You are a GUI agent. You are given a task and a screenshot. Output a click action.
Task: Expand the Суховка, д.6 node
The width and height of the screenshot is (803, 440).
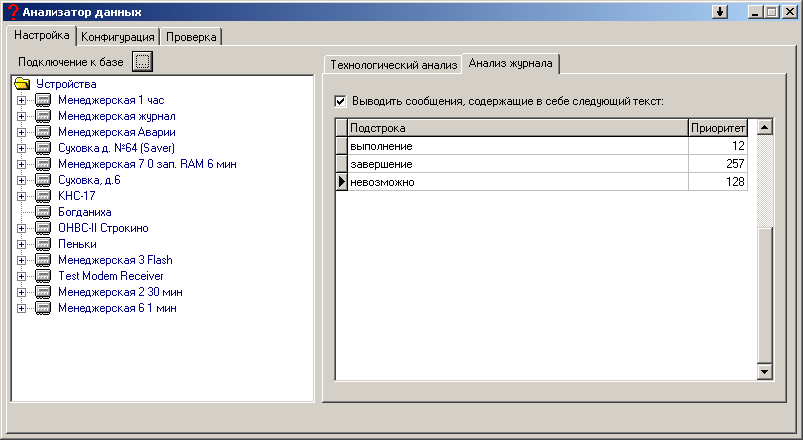click(x=21, y=180)
